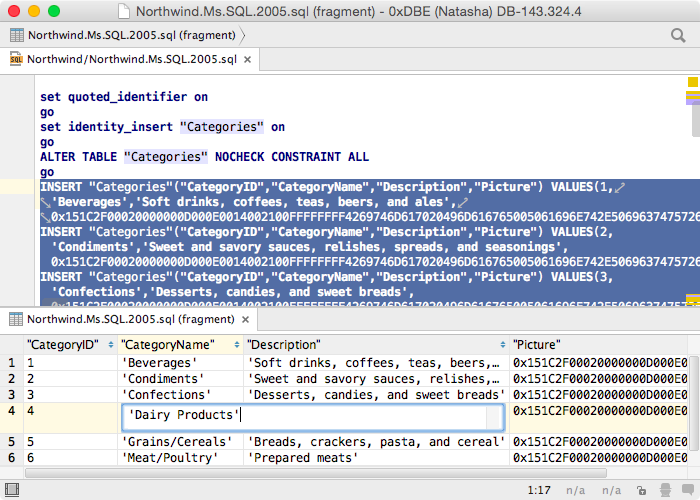700x500 pixels.
Task: Select the 'Desserts, candies, and sweet breads' cell
Action: 376,395
